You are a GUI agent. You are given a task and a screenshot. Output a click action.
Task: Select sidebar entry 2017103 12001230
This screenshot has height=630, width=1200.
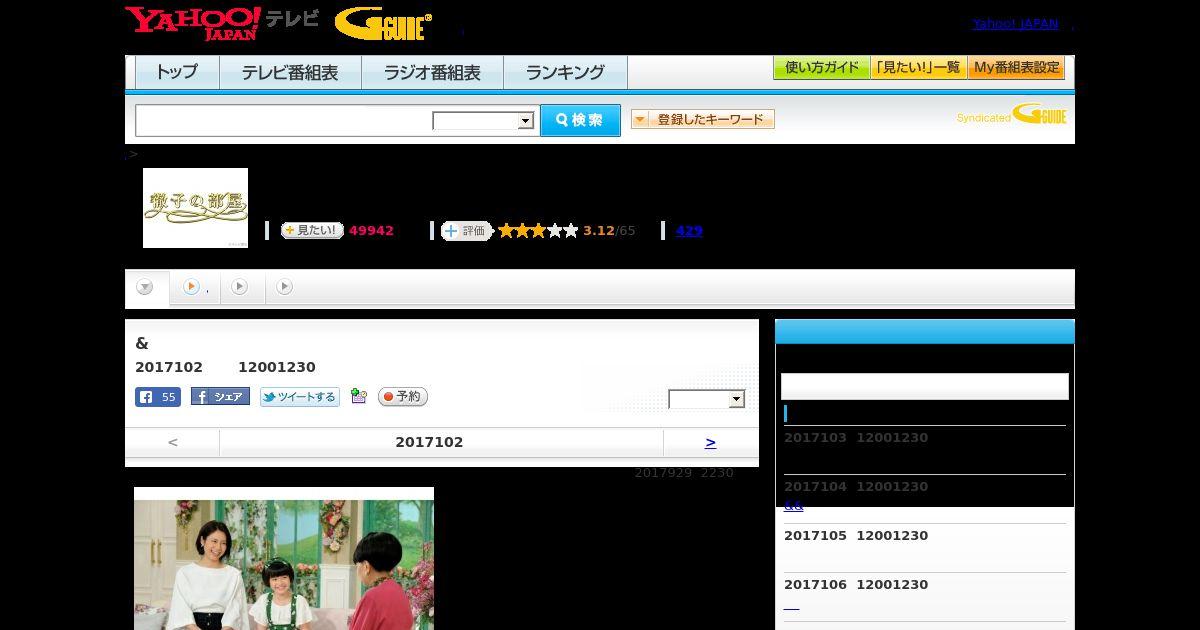(x=856, y=438)
